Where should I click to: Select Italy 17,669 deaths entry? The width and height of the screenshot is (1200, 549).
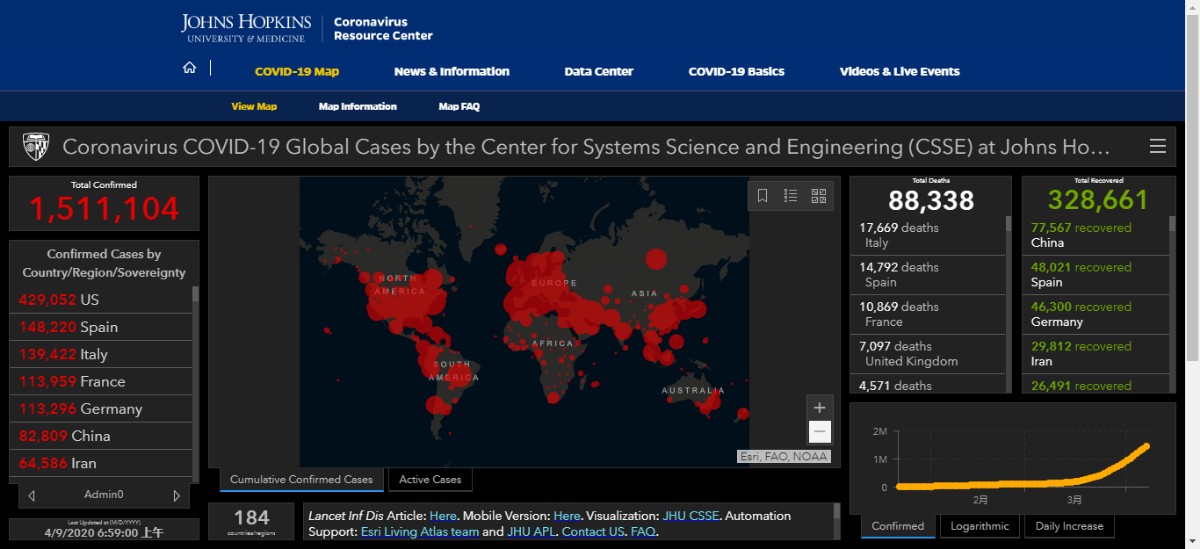[x=927, y=235]
